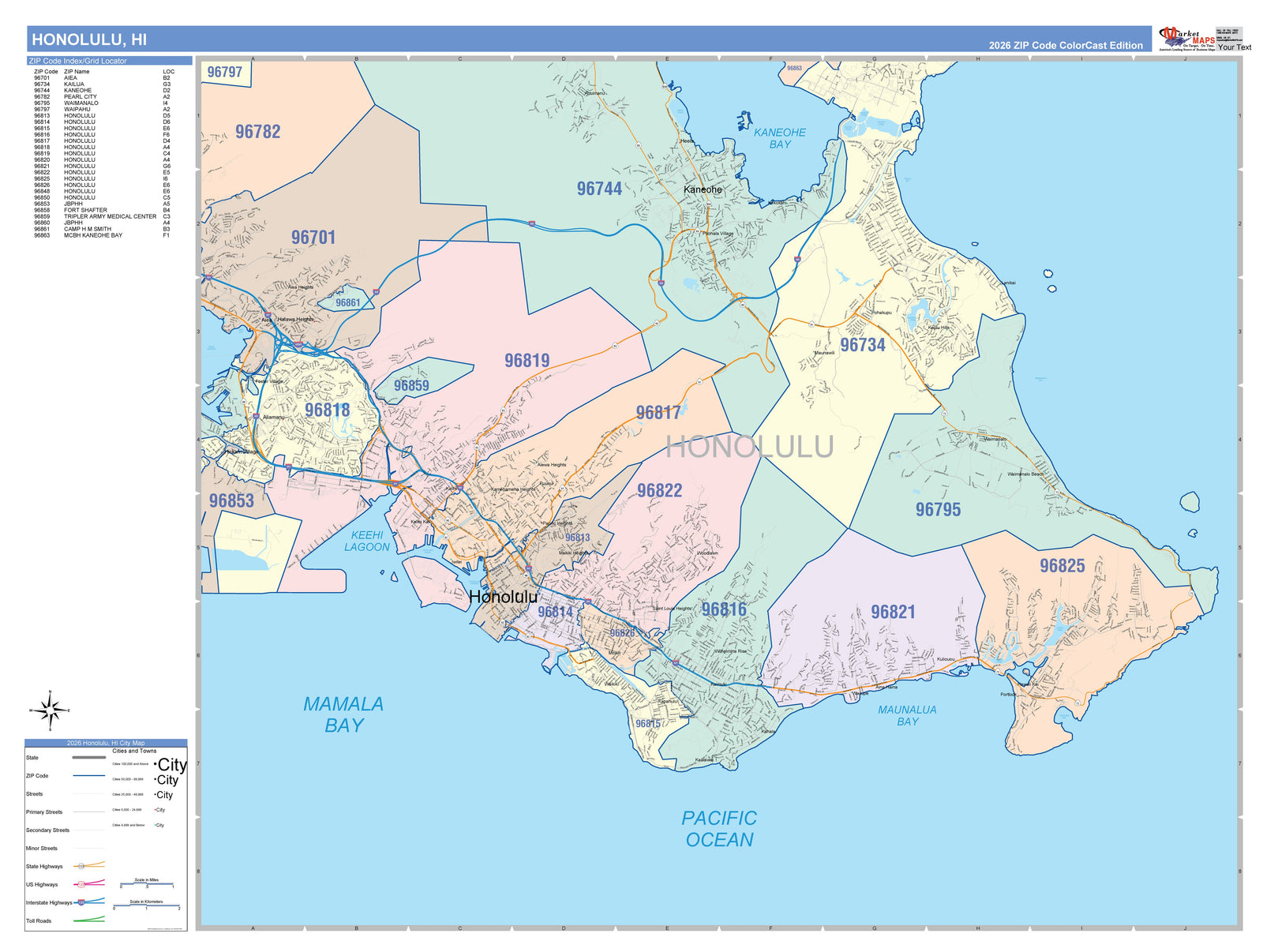Image resolution: width=1263 pixels, height=952 pixels.
Task: Click the 96861 ZIP label on the map
Action: [348, 303]
